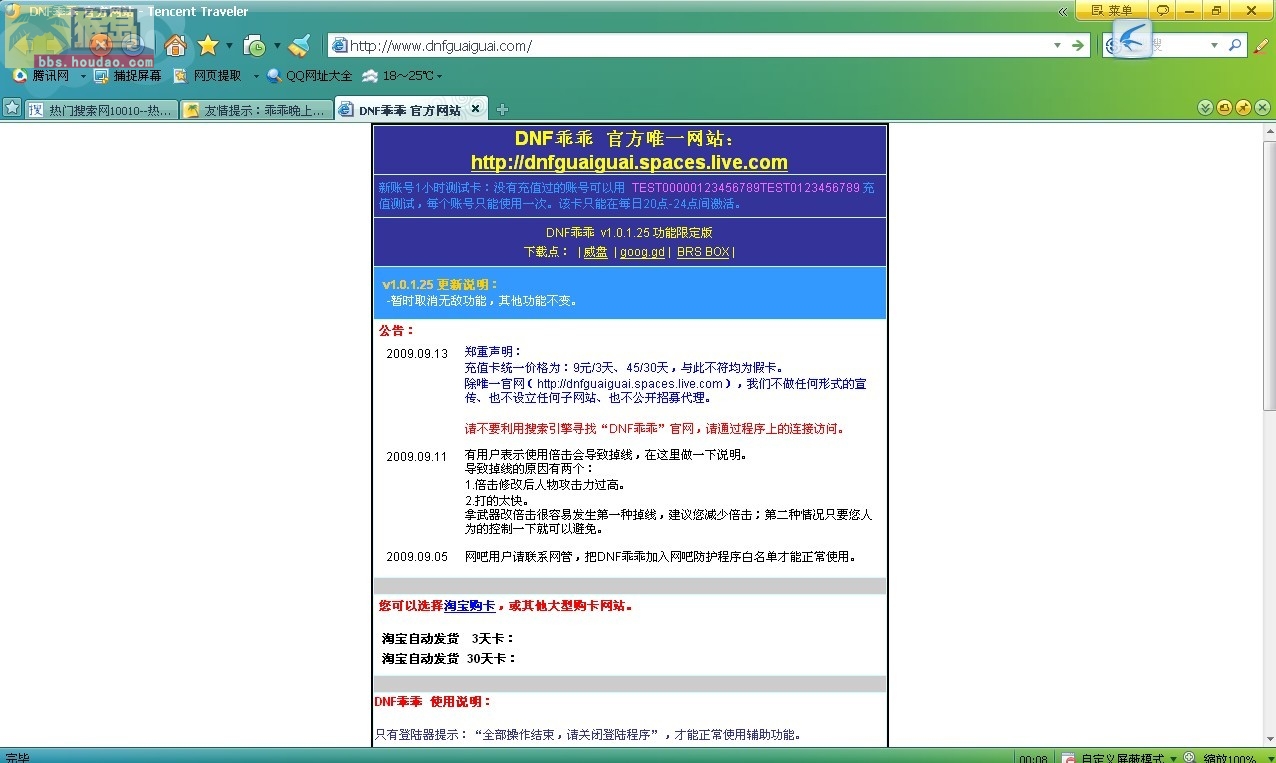1276x763 pixels.
Task: Open the 腾讯网 bookmark
Action: pos(42,75)
